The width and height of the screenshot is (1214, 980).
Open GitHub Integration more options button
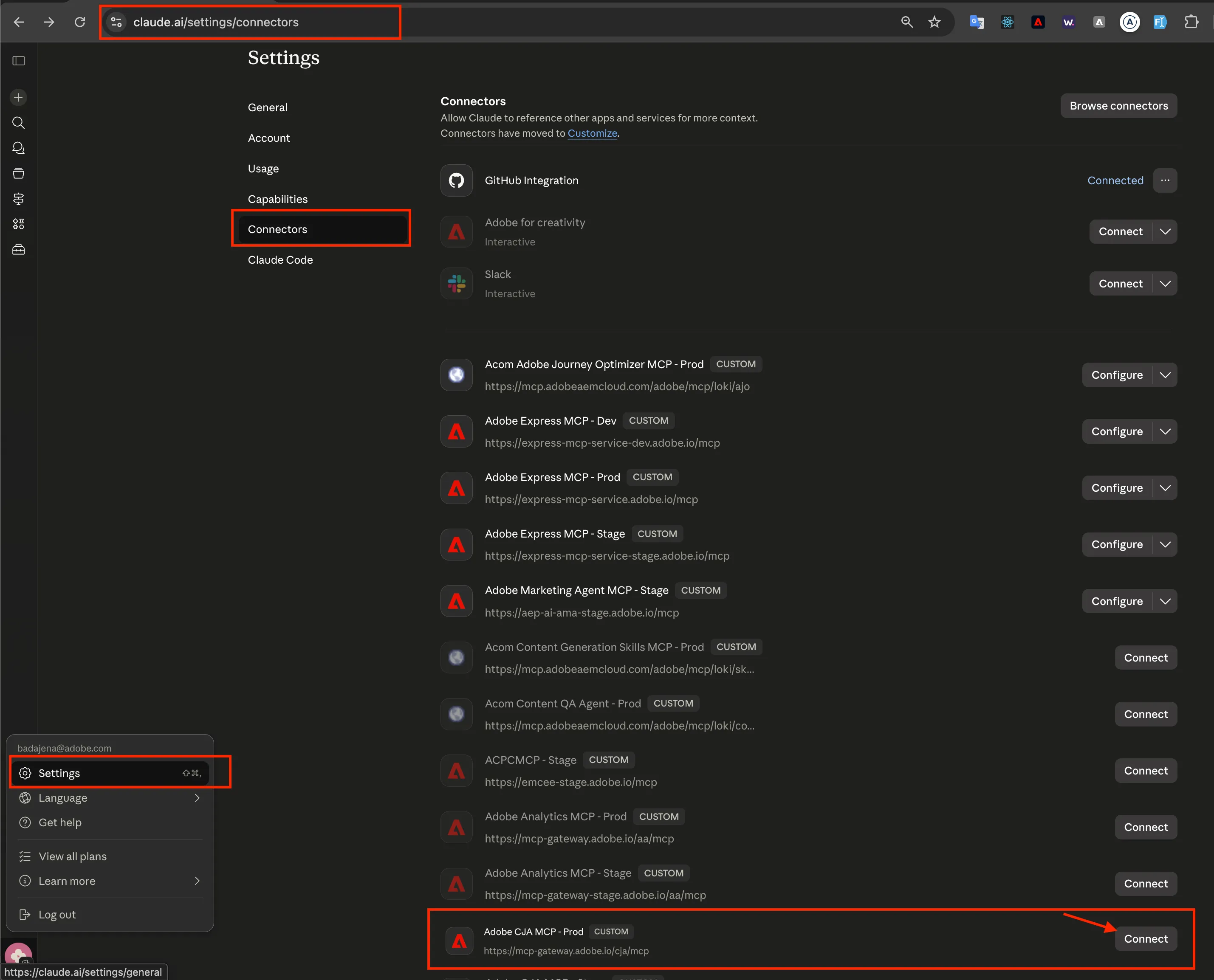[1165, 180]
